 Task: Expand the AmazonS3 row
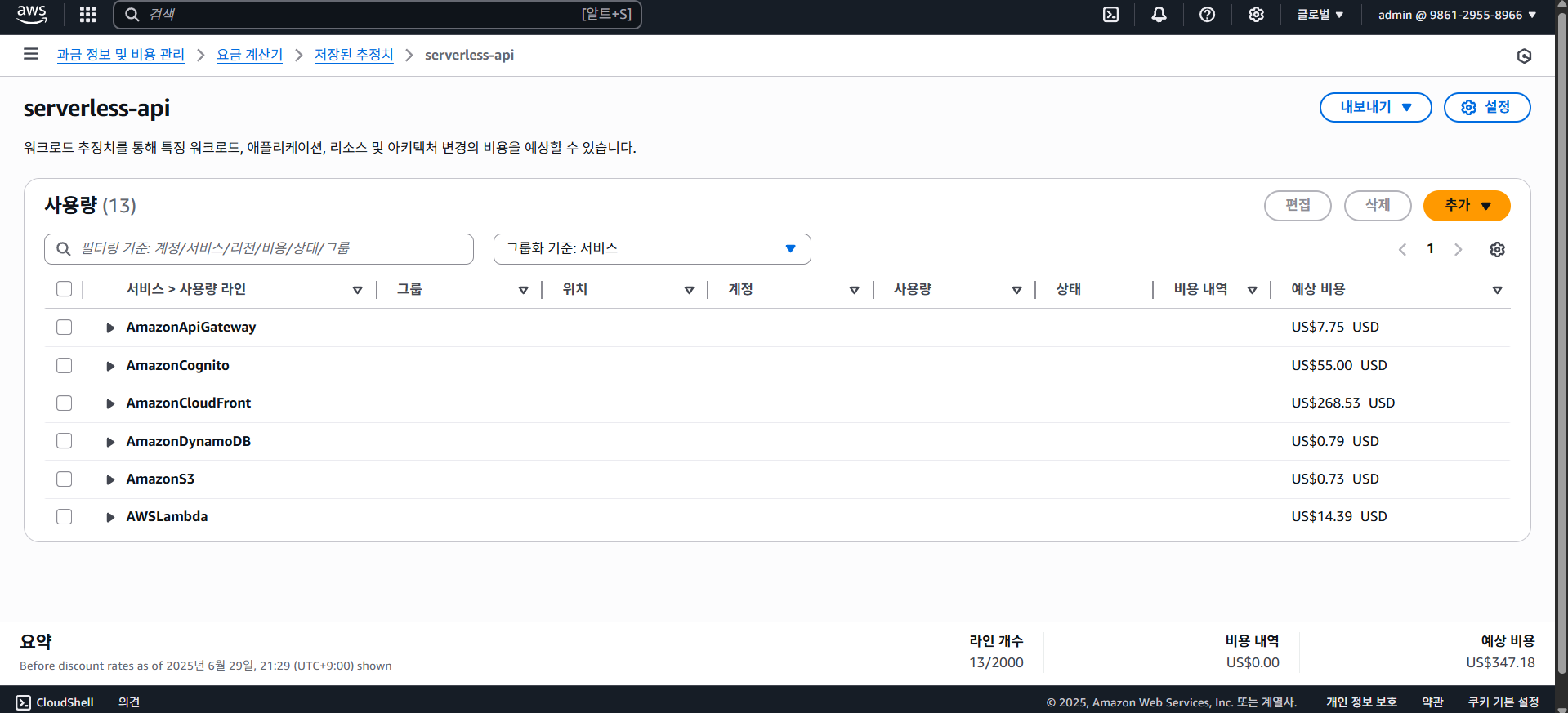(109, 479)
